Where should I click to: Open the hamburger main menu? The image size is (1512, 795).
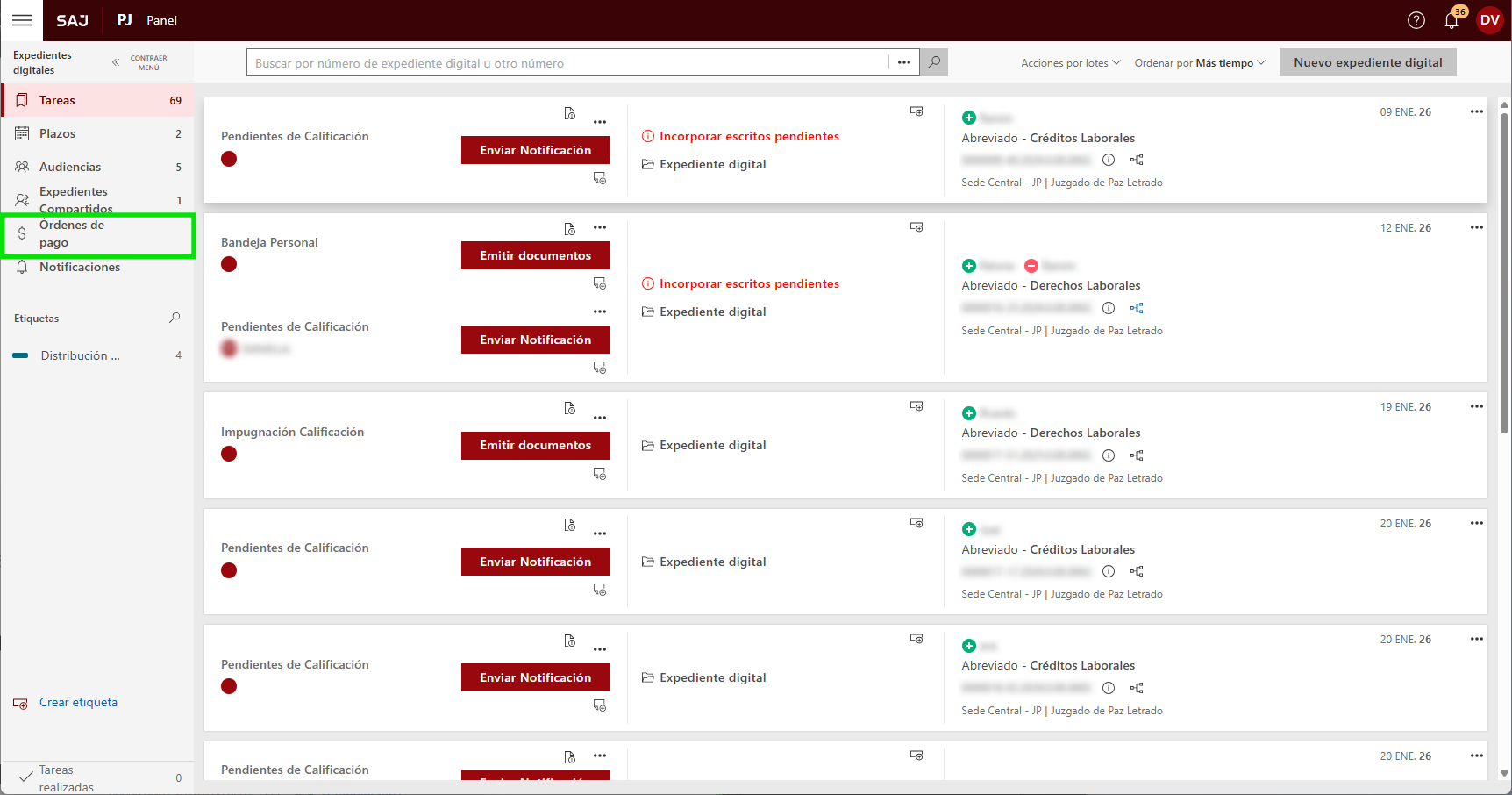22,20
